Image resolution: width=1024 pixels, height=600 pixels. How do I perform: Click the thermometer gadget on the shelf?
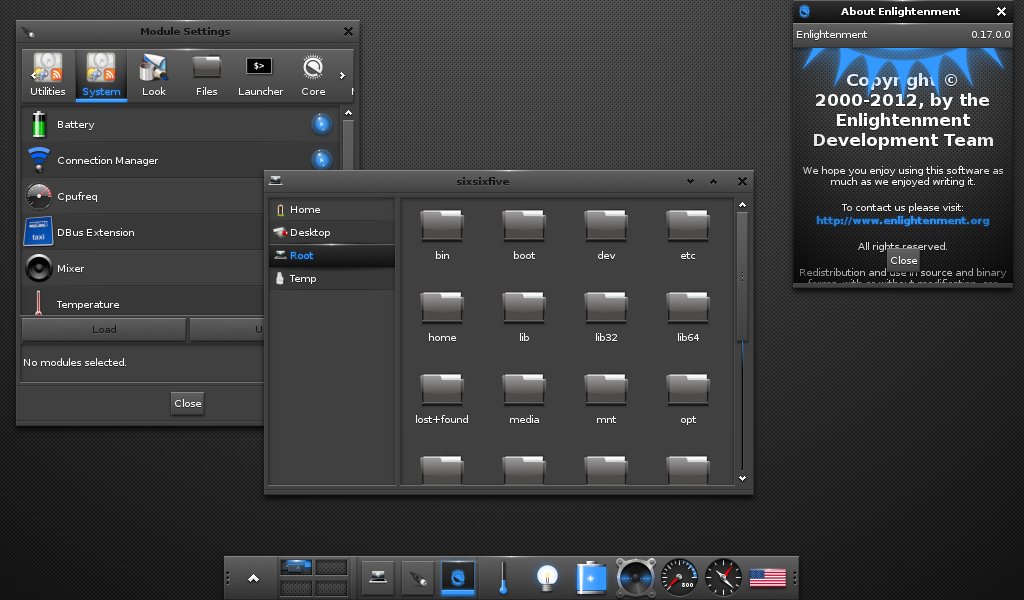(x=503, y=578)
